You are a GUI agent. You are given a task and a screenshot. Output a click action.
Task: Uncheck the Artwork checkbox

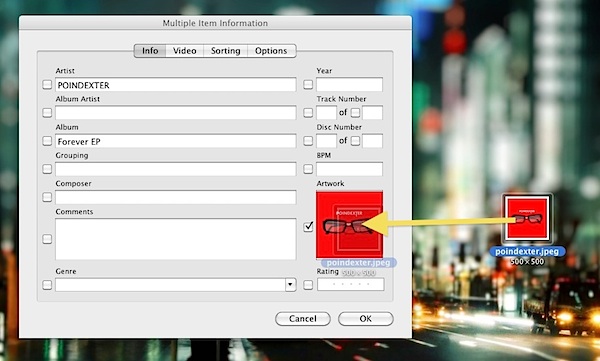click(x=308, y=226)
